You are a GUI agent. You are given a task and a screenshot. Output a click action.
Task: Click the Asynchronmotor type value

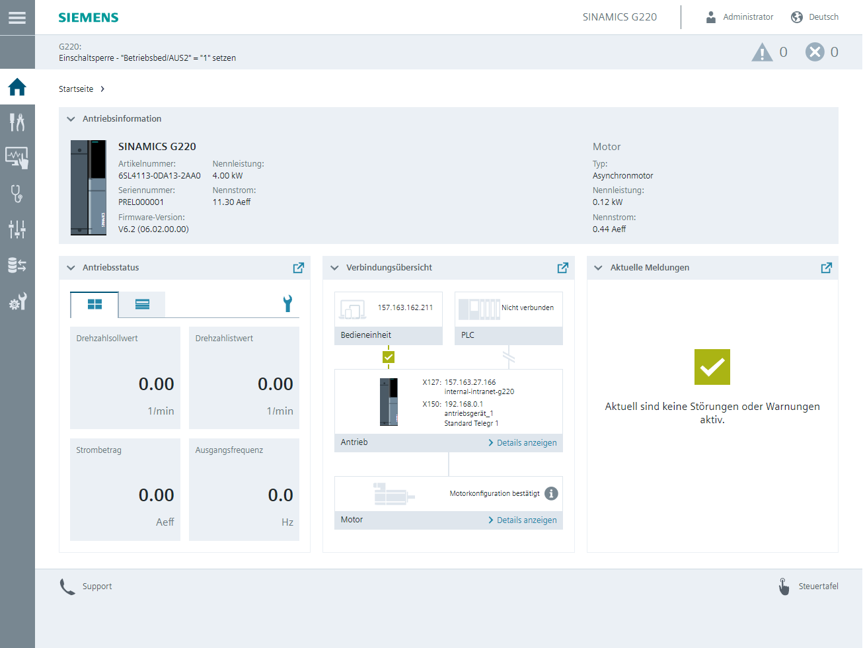coord(622,176)
